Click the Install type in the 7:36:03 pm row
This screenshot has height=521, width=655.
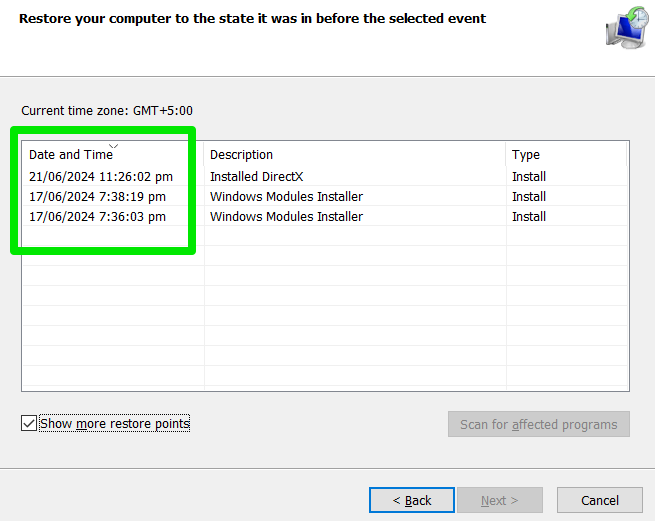pos(529,216)
